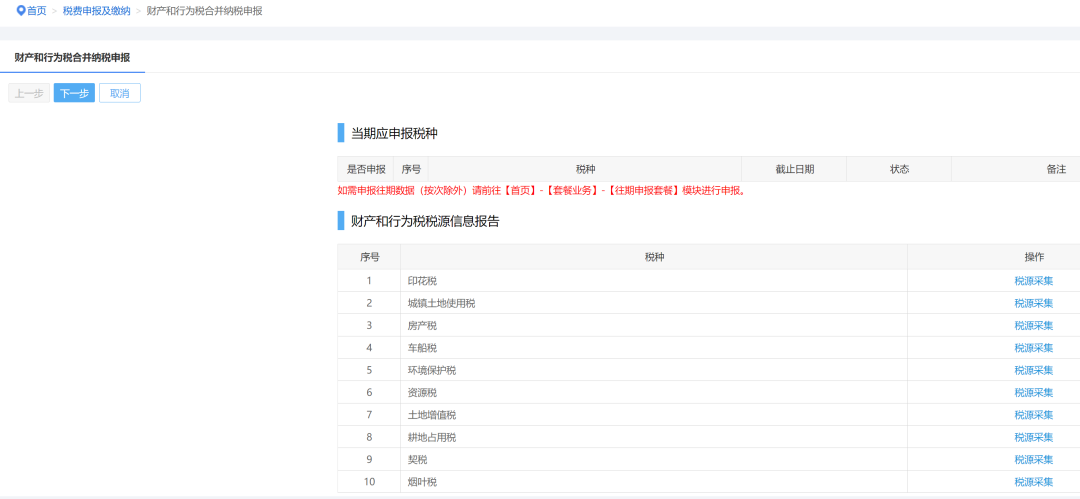Click the 当期应申报税种 section heading

tap(394, 134)
